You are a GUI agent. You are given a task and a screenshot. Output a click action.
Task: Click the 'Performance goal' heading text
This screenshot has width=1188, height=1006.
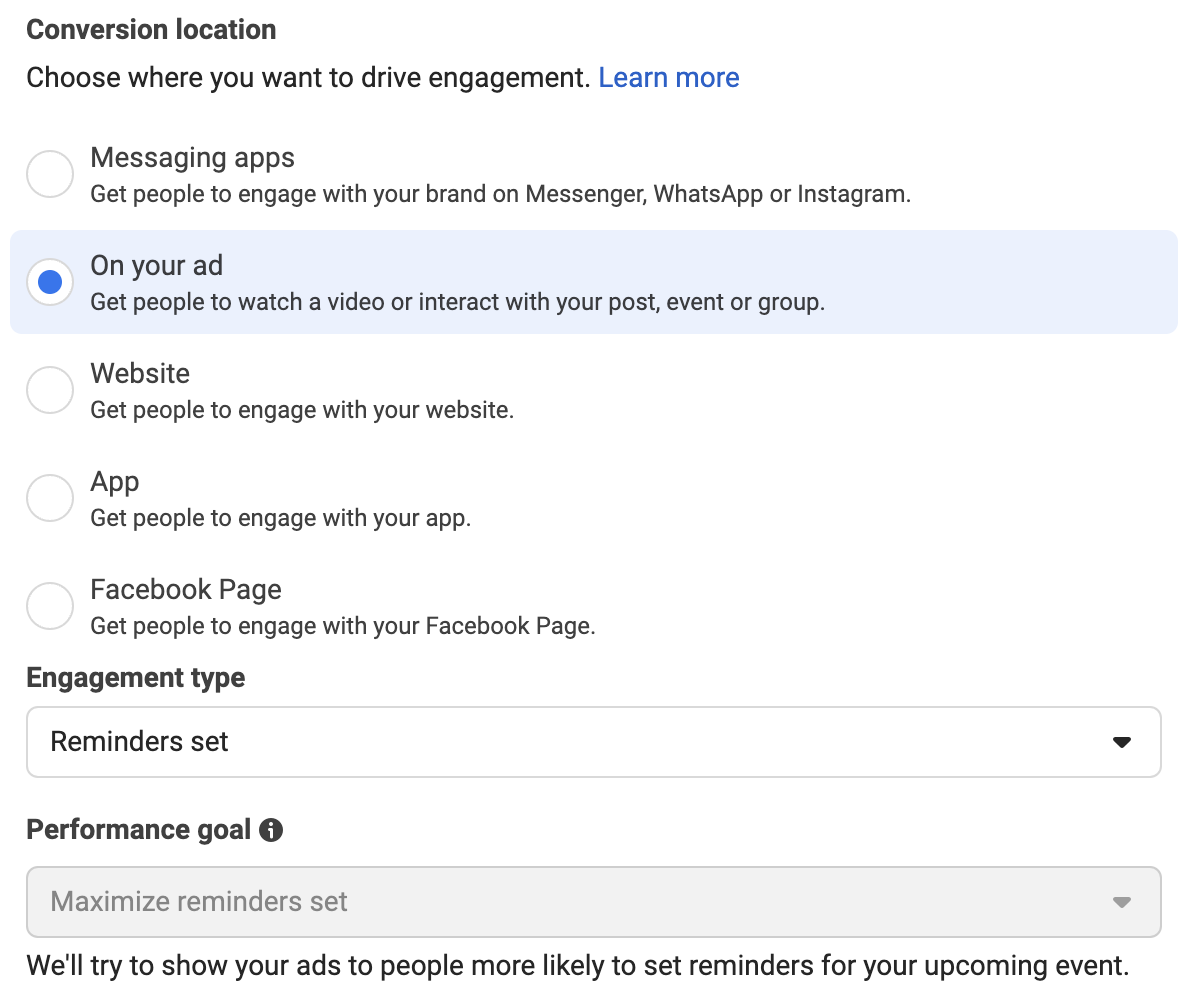click(139, 829)
